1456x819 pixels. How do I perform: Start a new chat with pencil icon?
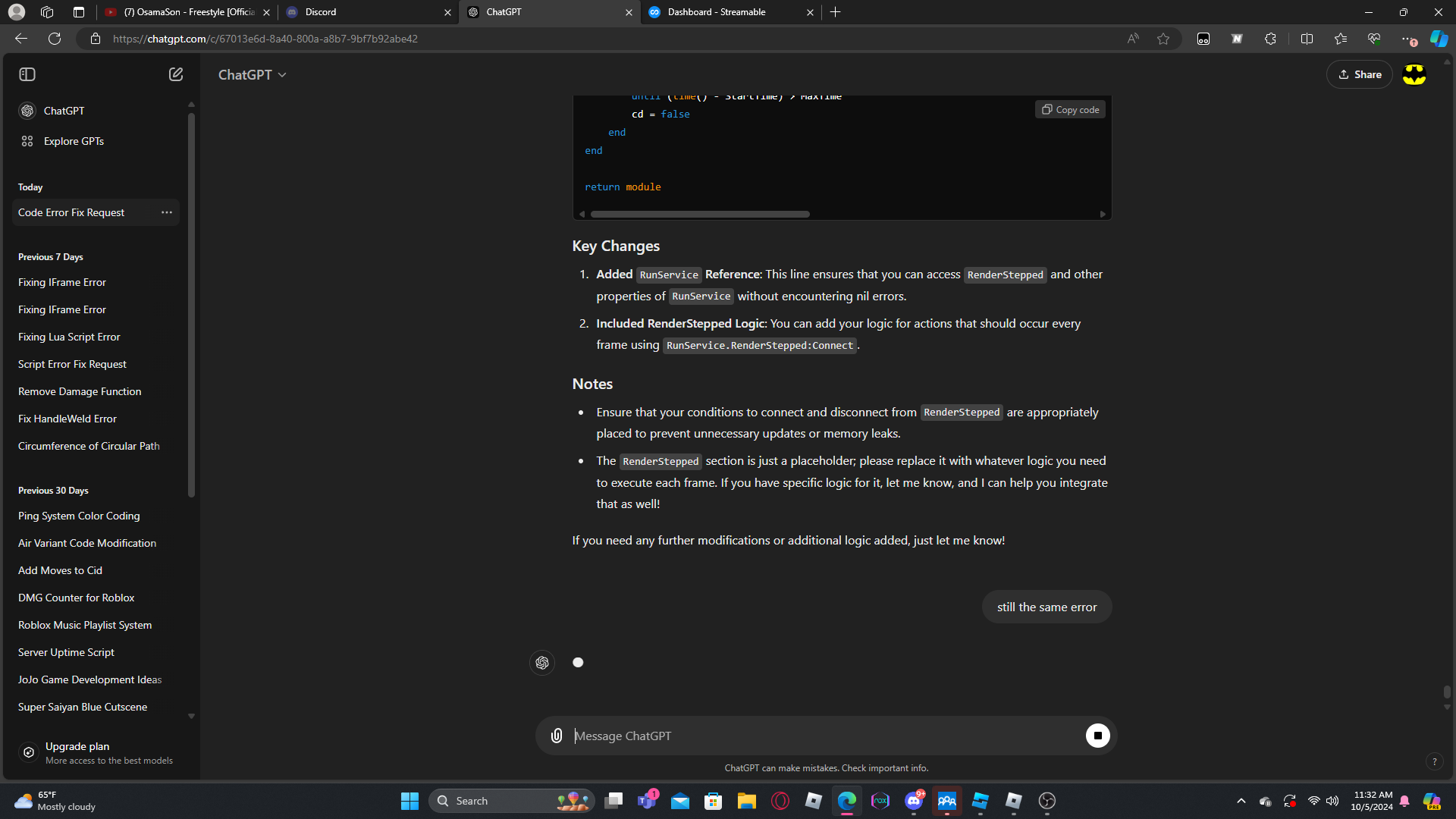[x=176, y=74]
